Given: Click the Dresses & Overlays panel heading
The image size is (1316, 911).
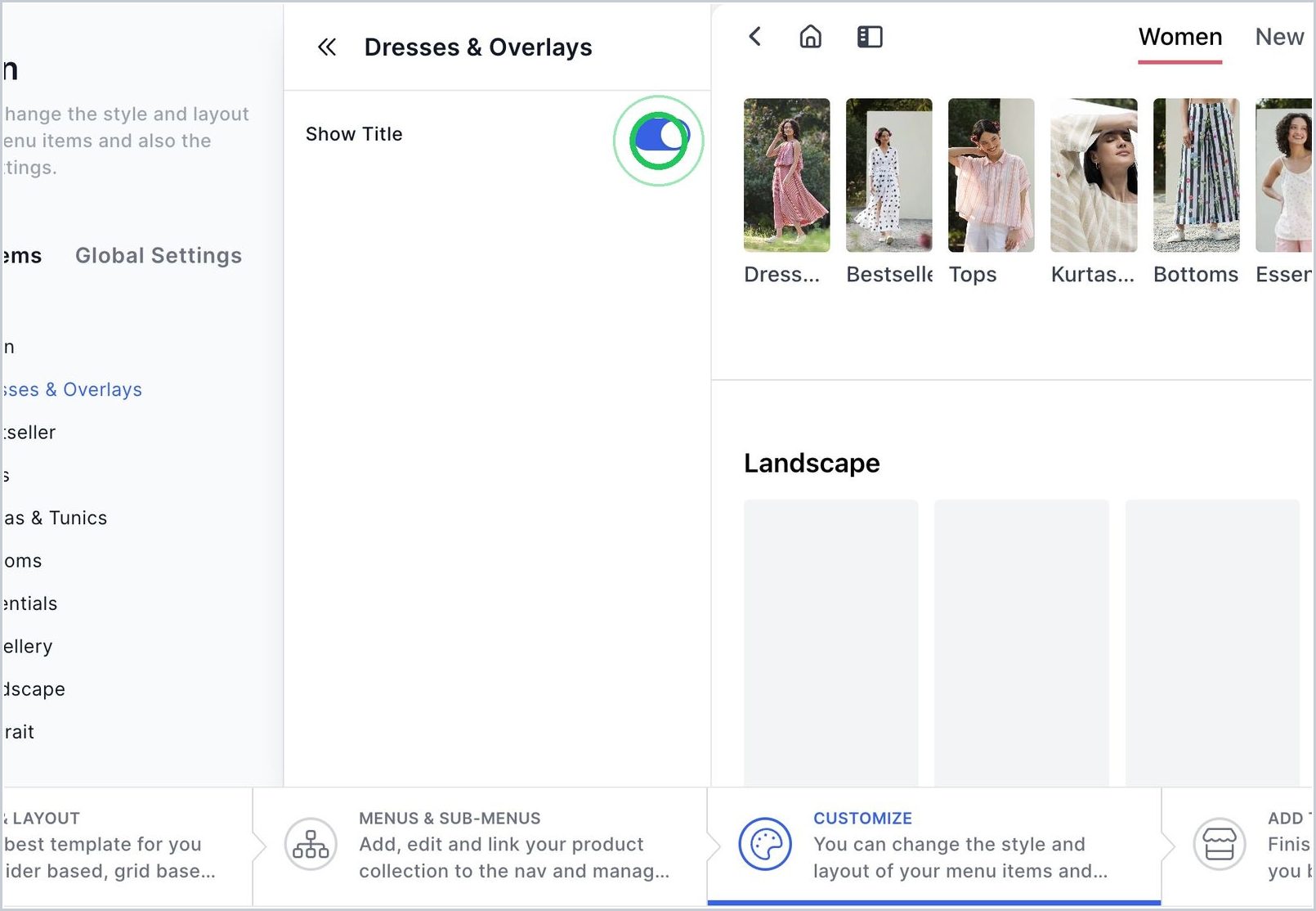Looking at the screenshot, I should point(478,47).
